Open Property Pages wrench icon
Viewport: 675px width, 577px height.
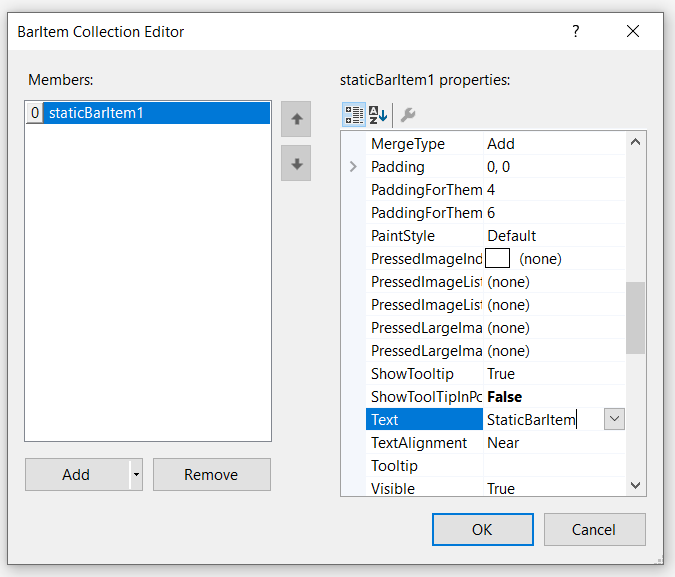pyautogui.click(x=408, y=114)
